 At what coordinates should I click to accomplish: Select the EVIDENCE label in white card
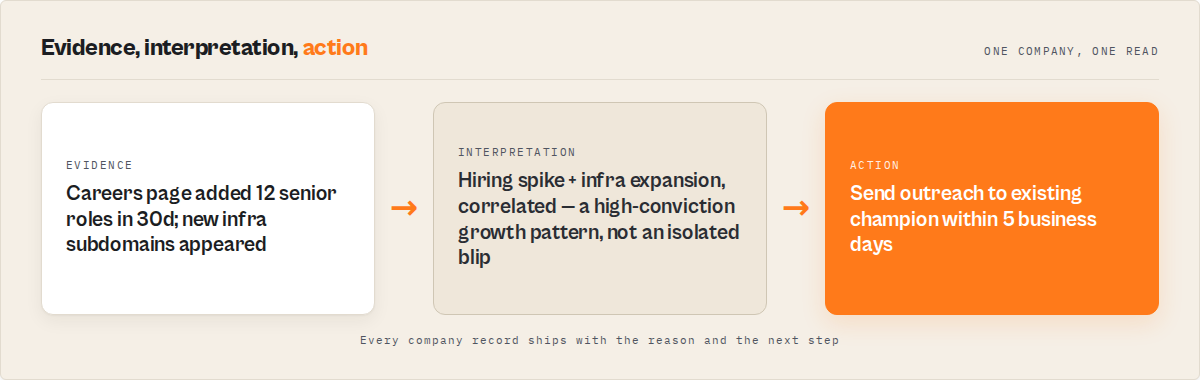click(x=99, y=165)
